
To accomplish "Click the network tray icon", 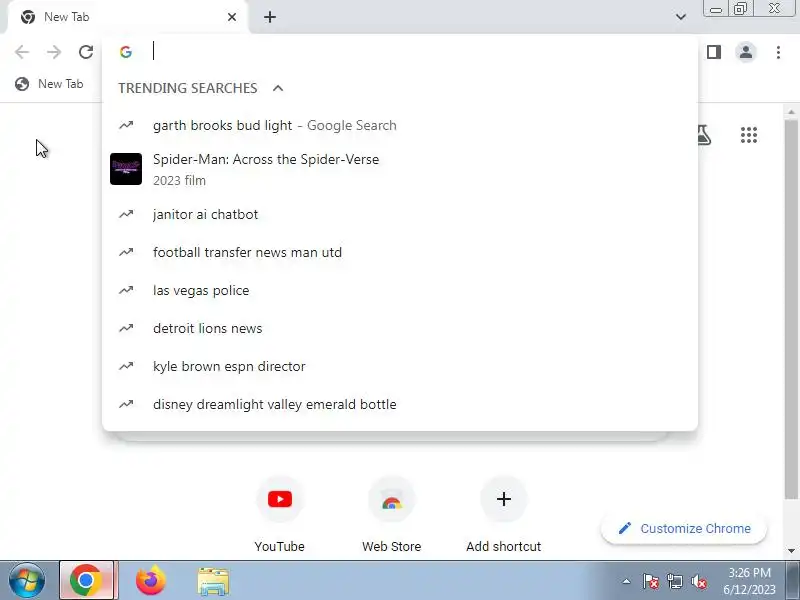I will point(675,581).
